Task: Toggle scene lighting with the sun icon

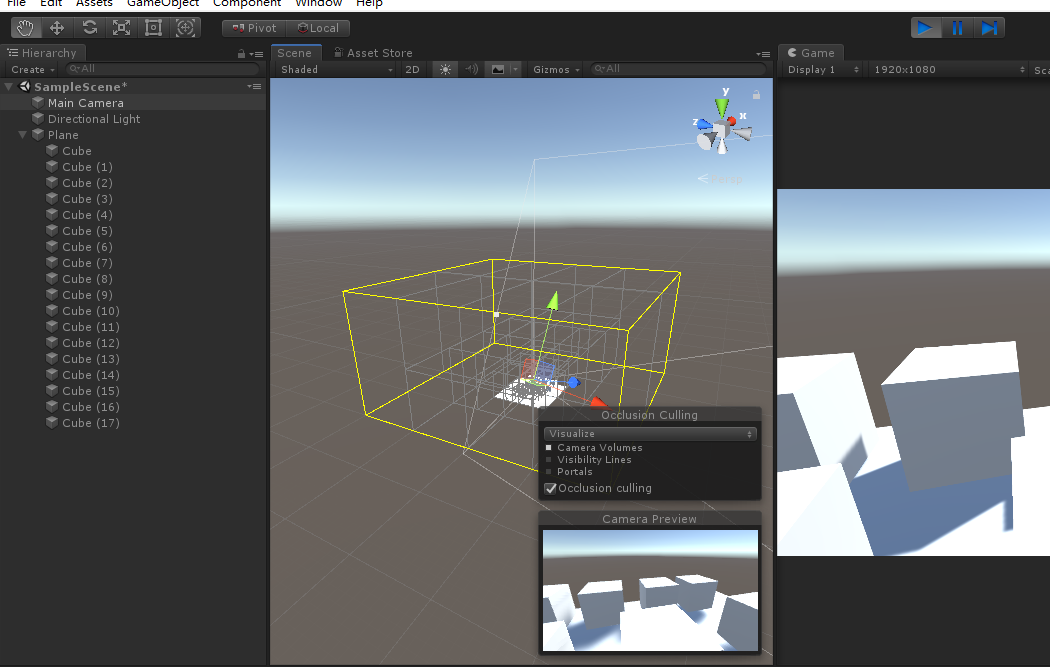Action: click(445, 69)
